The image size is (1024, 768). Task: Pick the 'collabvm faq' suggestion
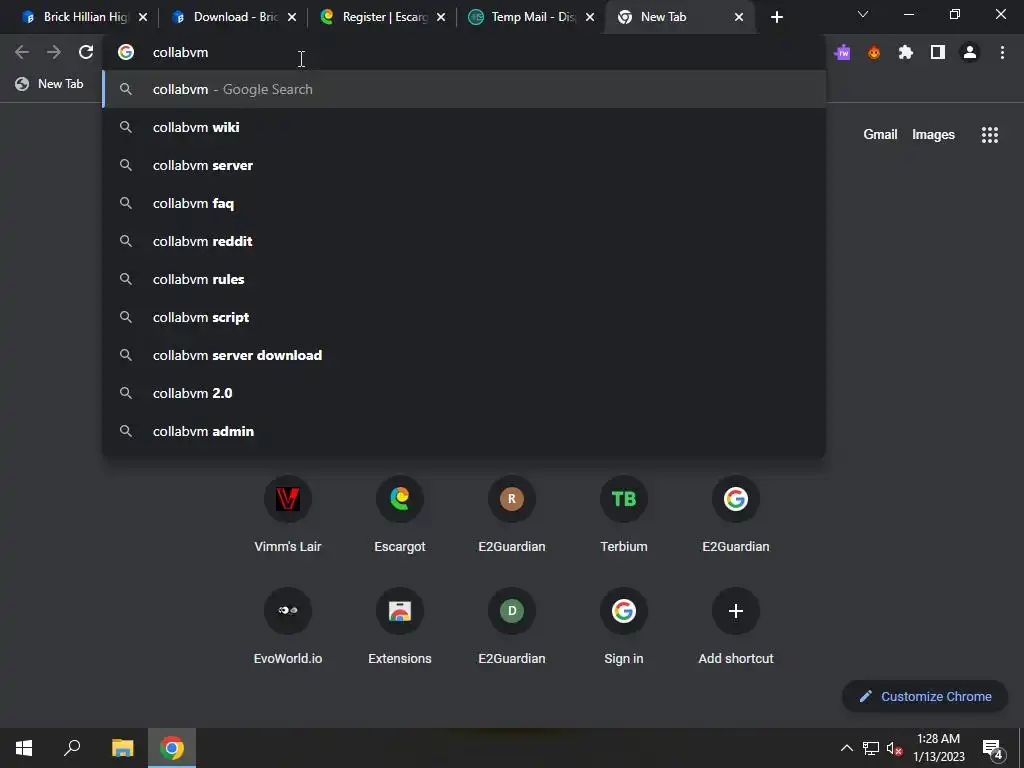tap(464, 203)
